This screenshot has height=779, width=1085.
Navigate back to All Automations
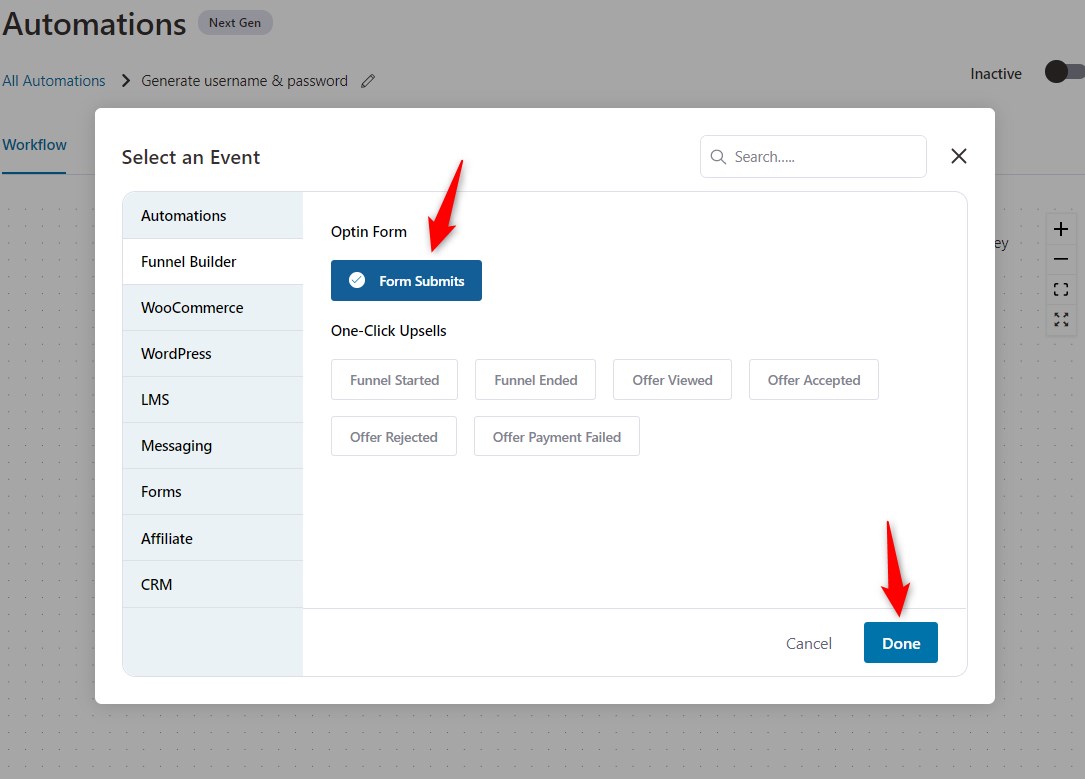53,80
